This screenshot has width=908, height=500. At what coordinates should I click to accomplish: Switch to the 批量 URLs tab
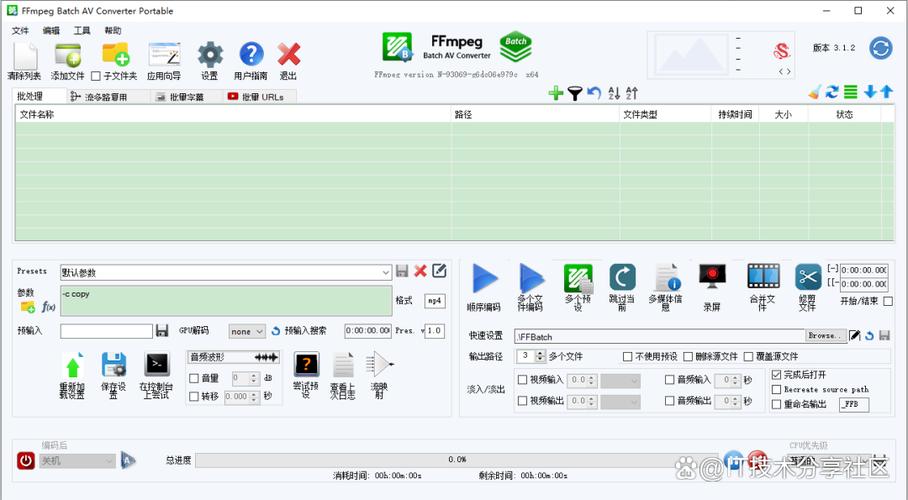[255, 97]
